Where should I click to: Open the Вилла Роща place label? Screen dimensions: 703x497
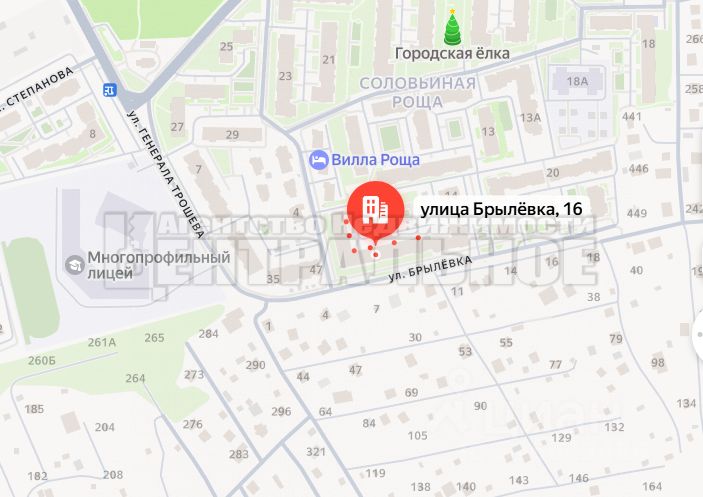point(375,160)
